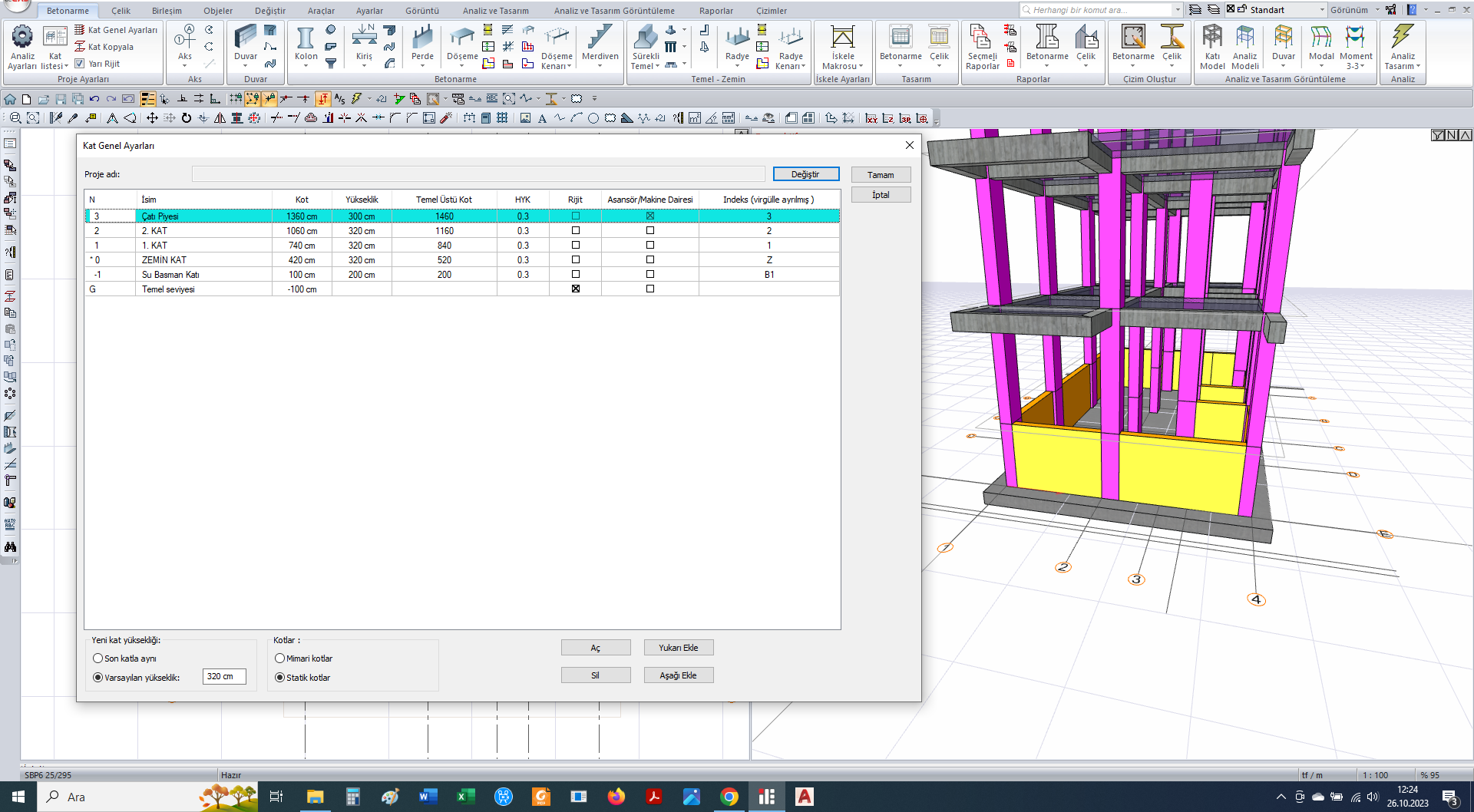The image size is (1474, 812).
Task: Click the binoculars icon in left sidebar
Action: 10,547
